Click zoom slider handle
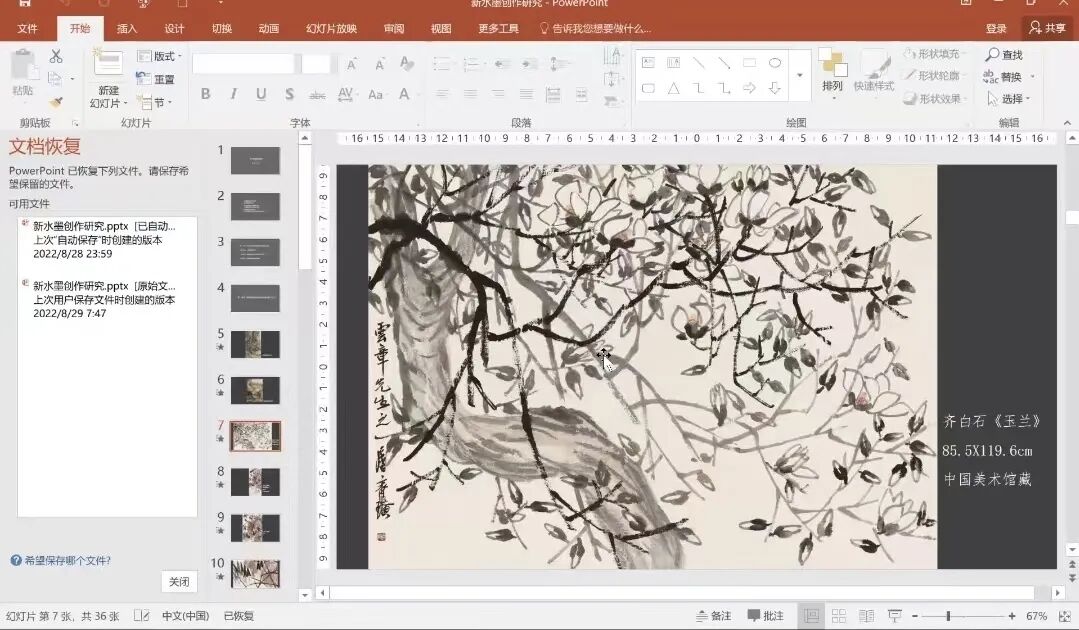The image size is (1079, 630). [948, 616]
